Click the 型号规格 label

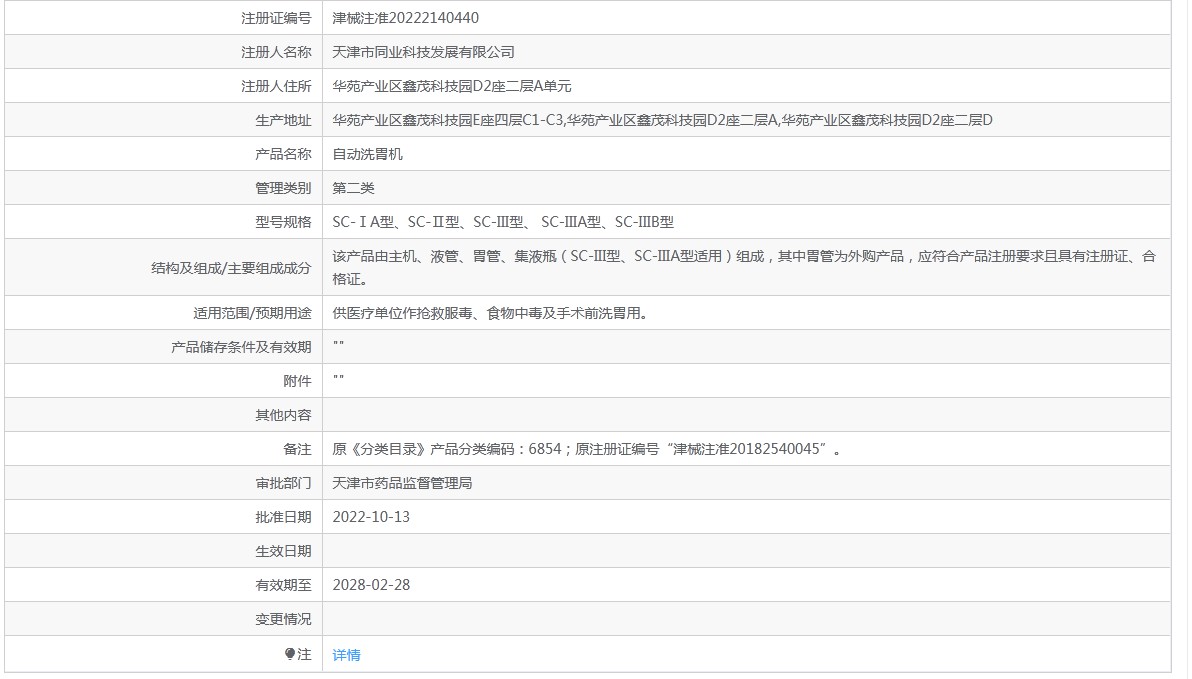click(283, 222)
